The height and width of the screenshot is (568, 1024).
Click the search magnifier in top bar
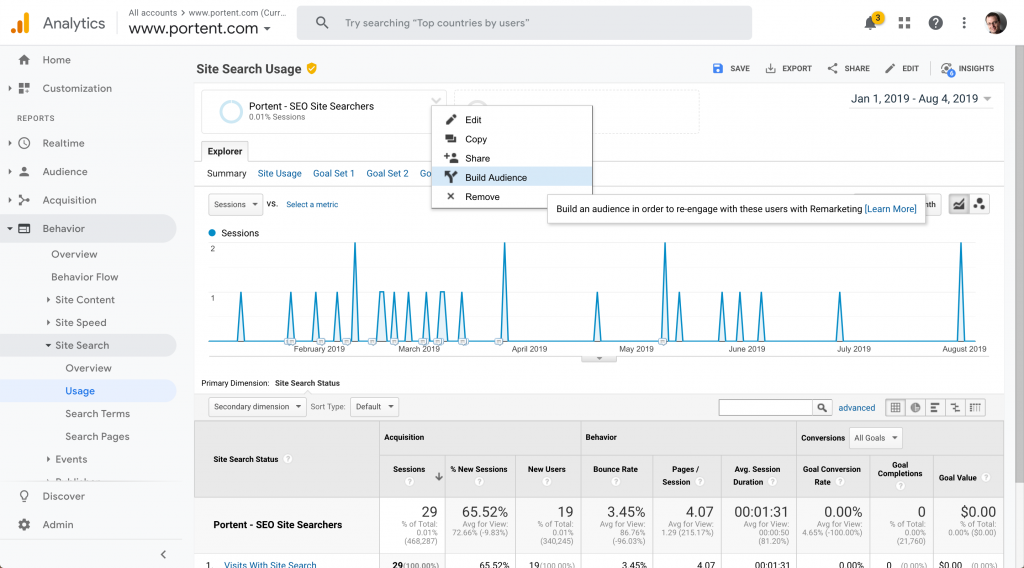click(x=322, y=23)
